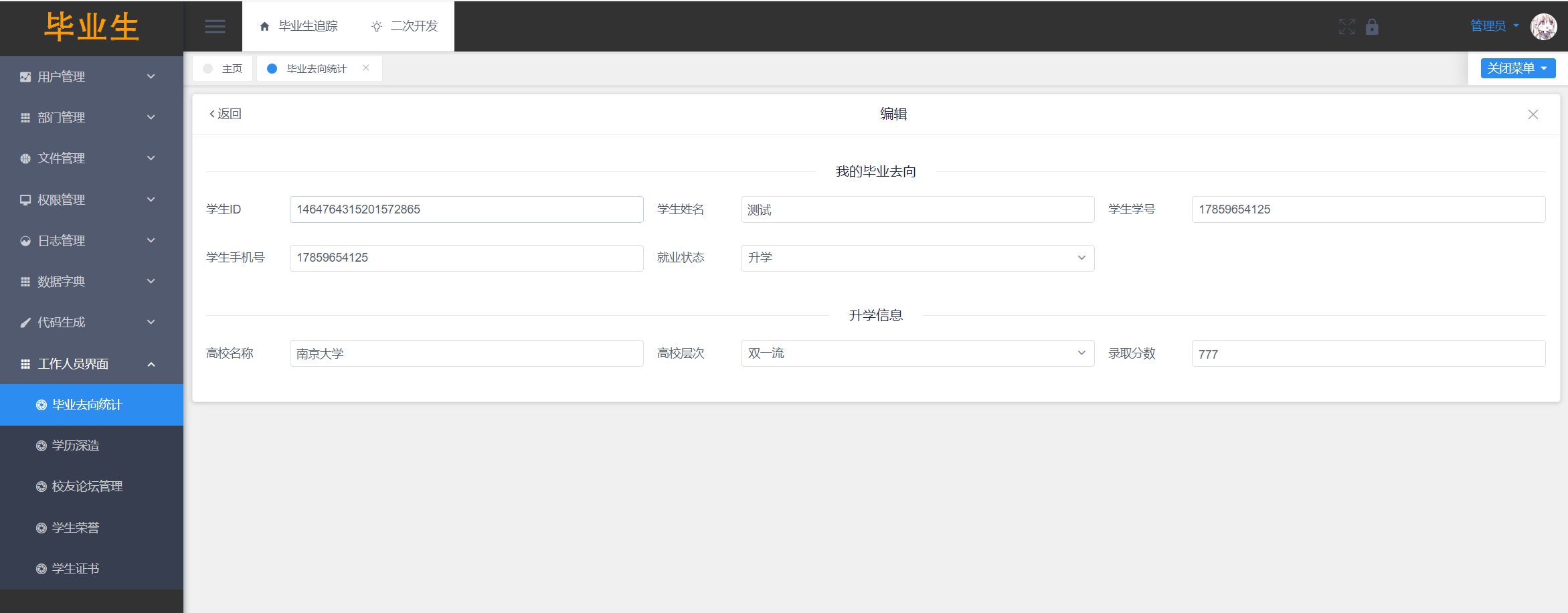Click the icon beside 学历深造
Screen dimensions: 1568x613
click(x=41, y=446)
